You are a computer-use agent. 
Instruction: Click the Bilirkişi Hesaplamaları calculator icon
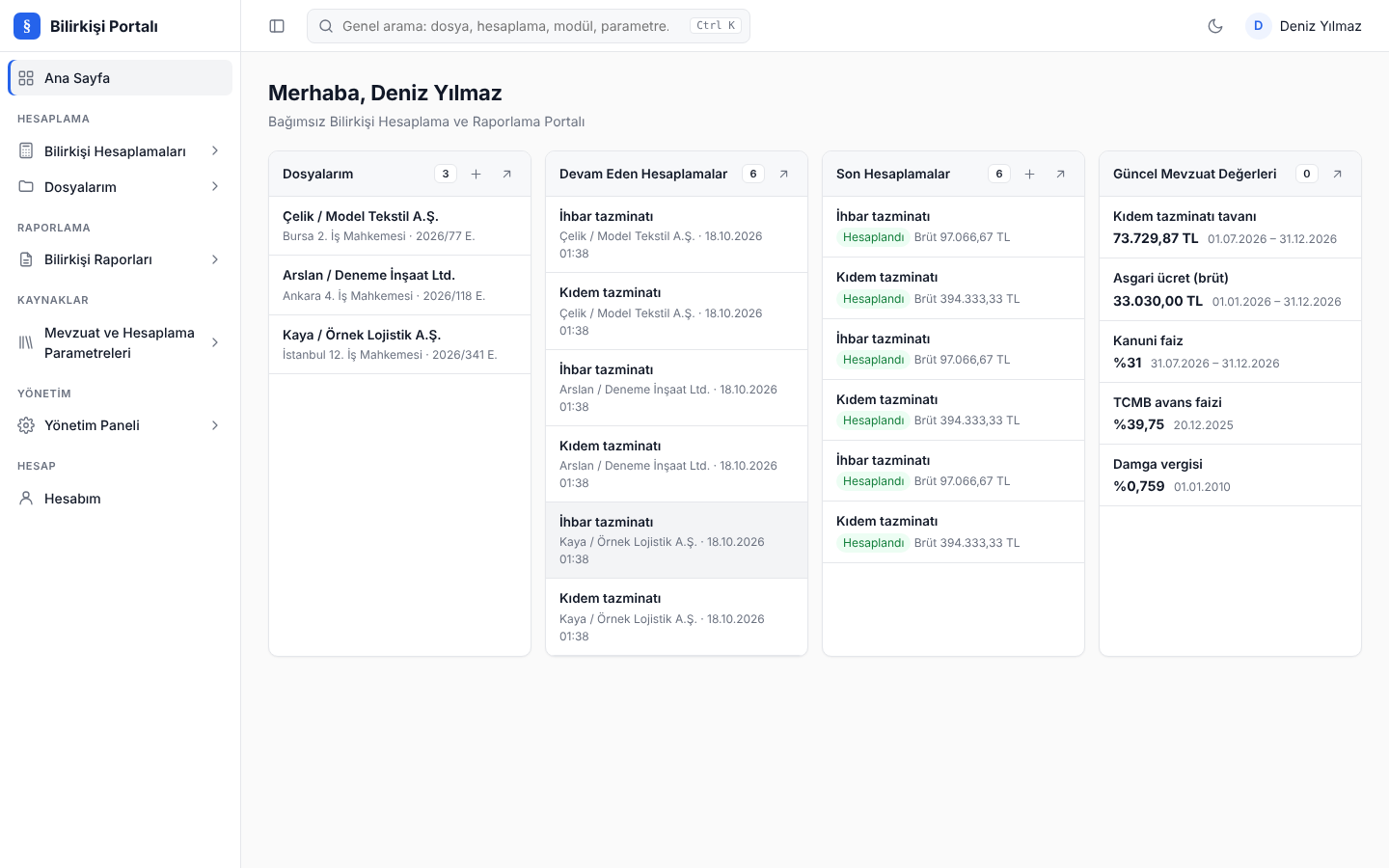26,151
